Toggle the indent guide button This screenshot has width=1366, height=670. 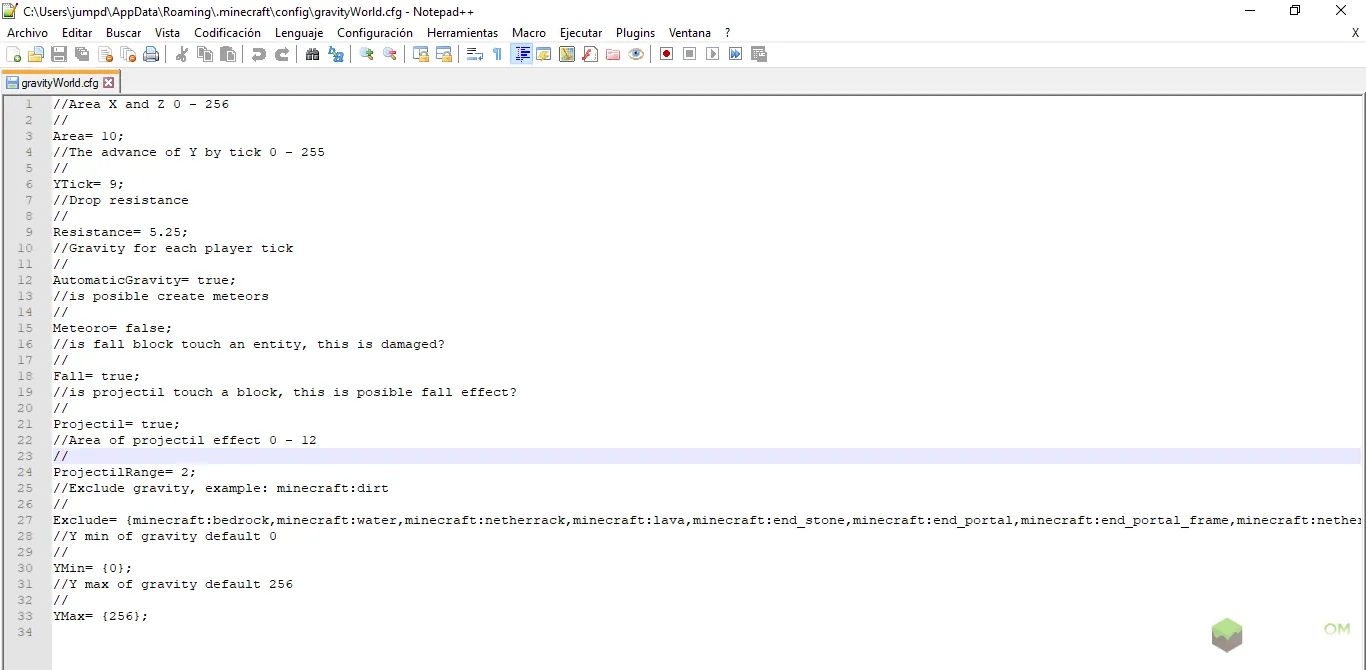point(521,54)
